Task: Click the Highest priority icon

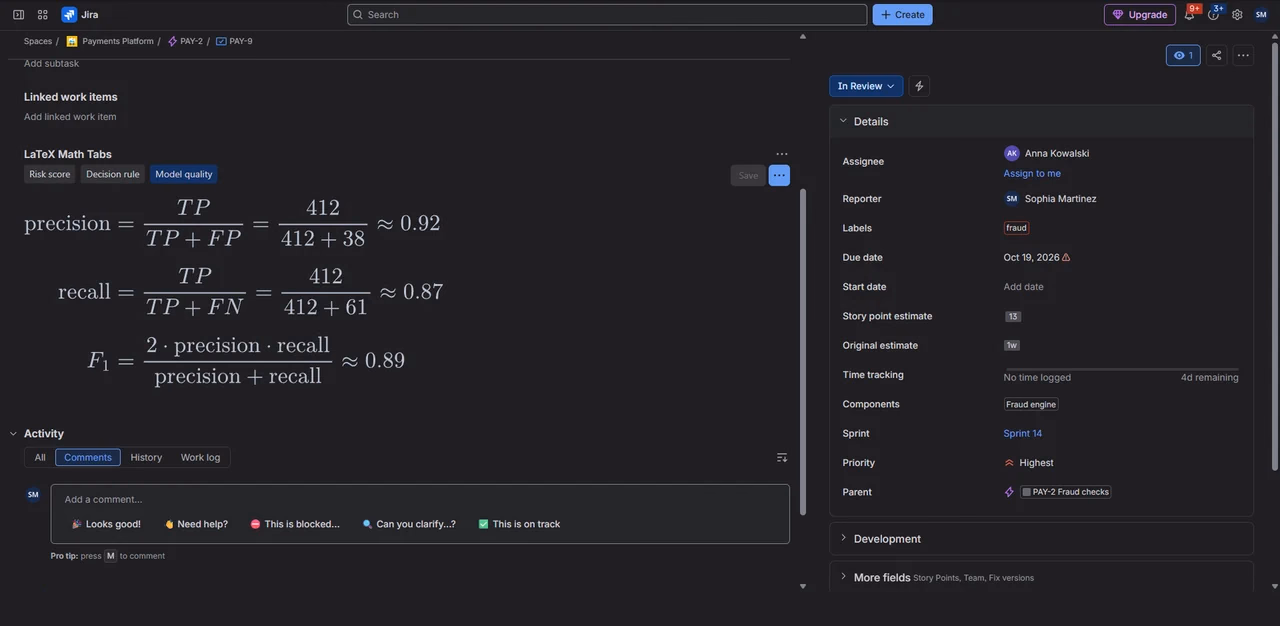Action: pos(1009,463)
